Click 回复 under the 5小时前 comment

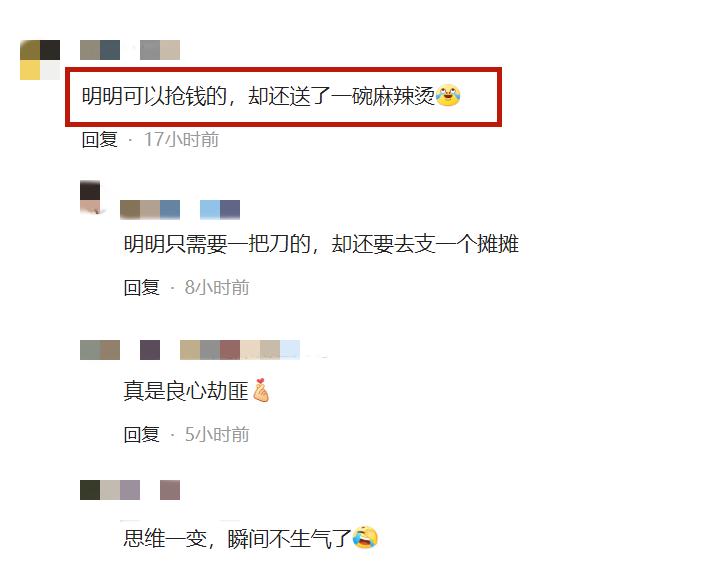[x=142, y=434]
